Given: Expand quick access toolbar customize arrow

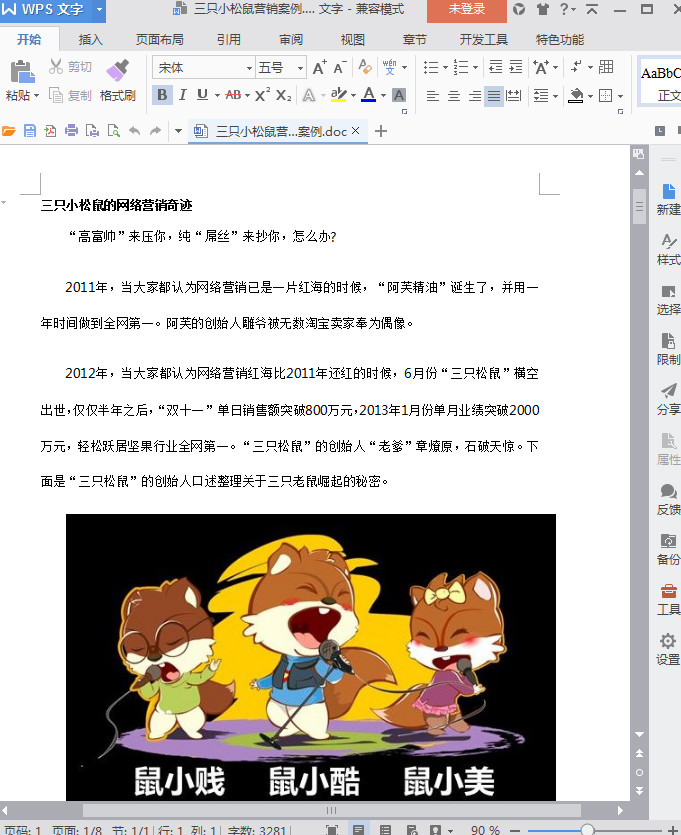Looking at the screenshot, I should pos(178,131).
